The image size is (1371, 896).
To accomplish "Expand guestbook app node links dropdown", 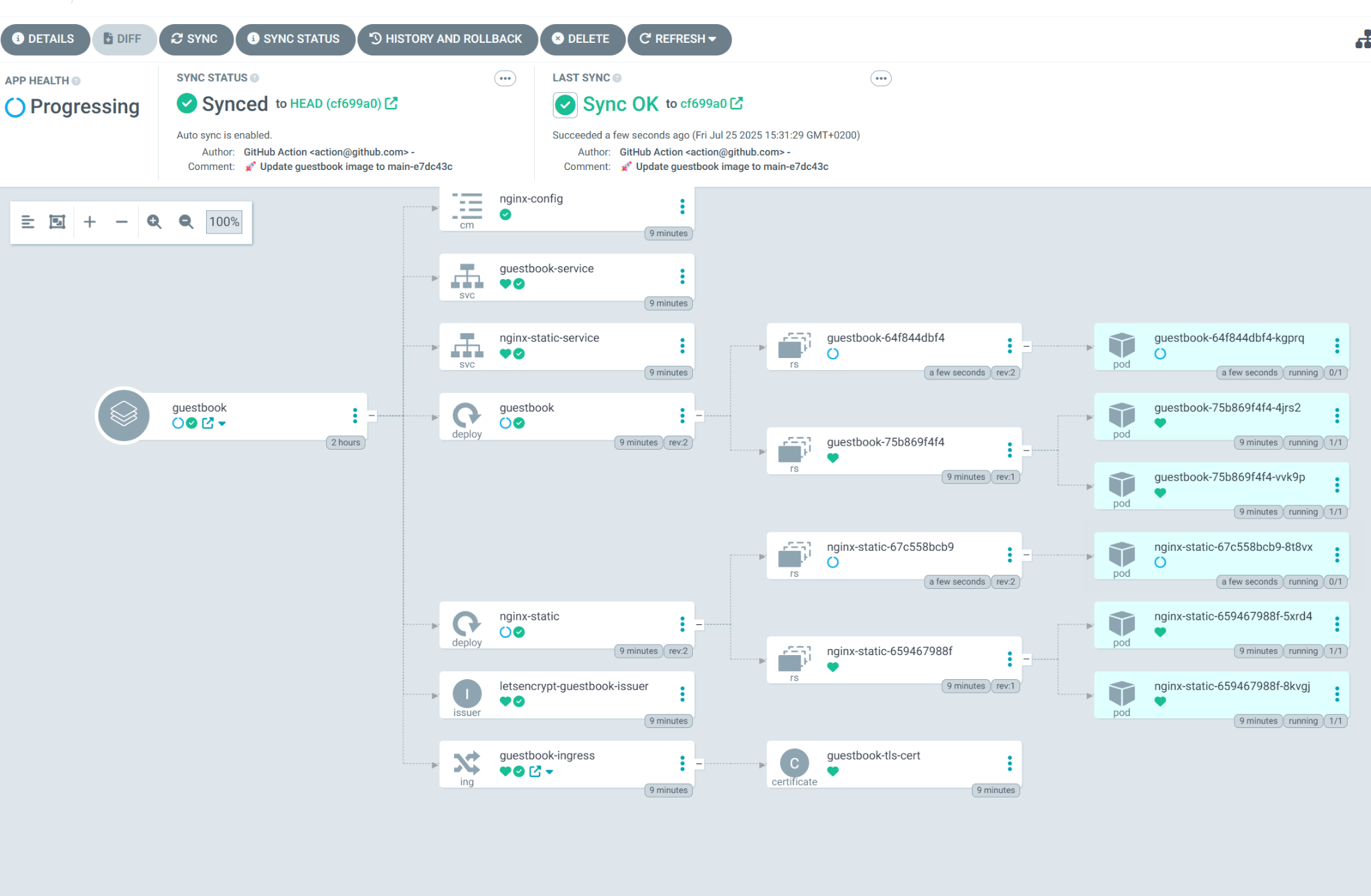I will (222, 424).
